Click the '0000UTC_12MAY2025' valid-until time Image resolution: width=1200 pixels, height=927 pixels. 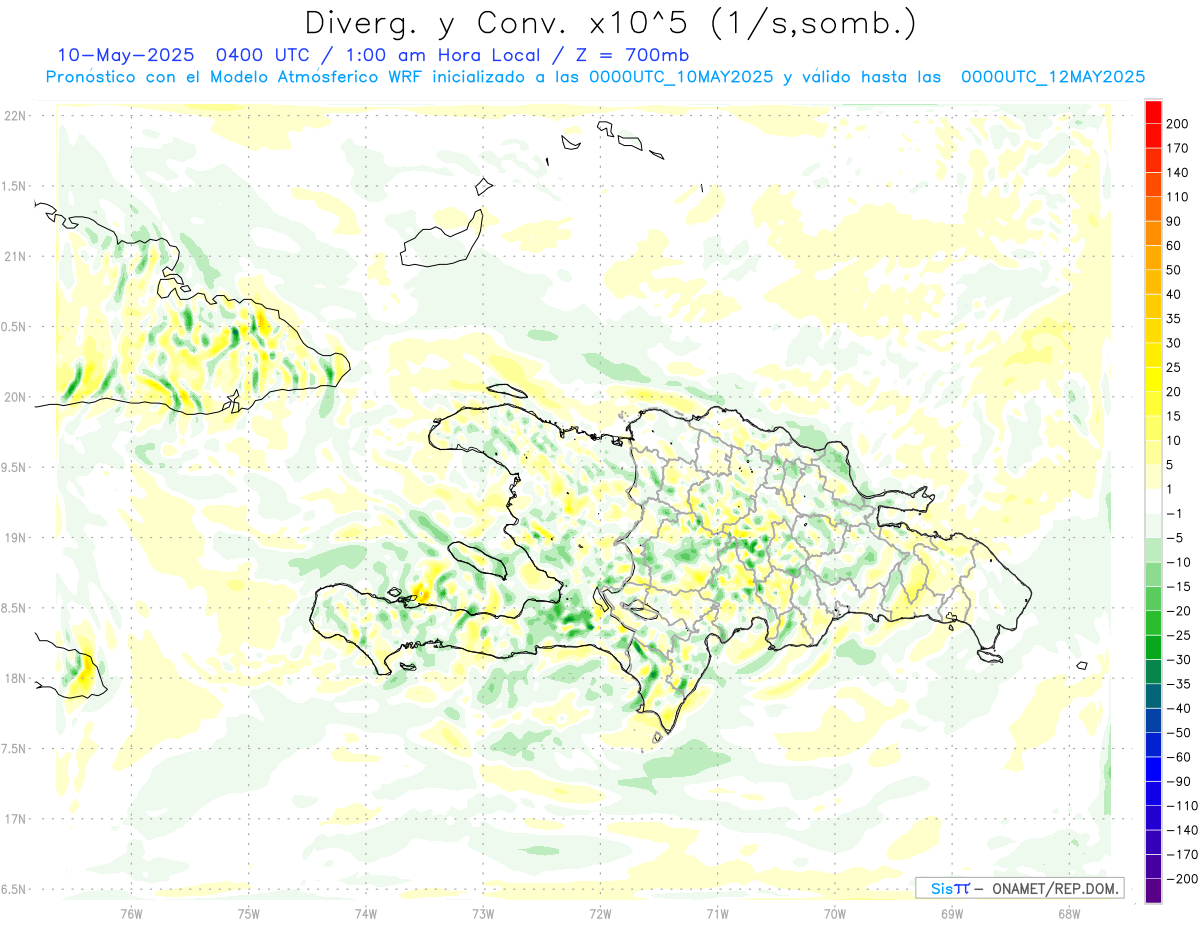click(1052, 76)
